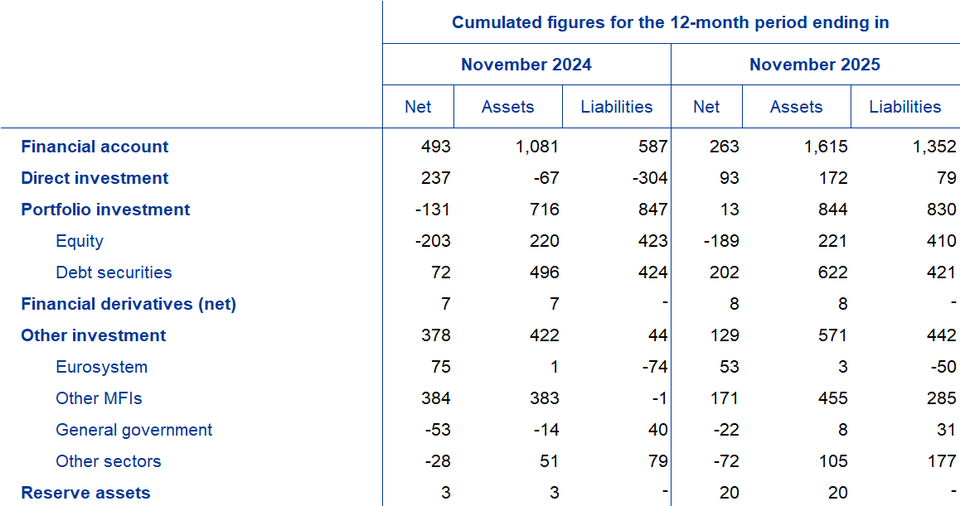Select the Direct investment row label
Screen dimensions: 960x506
[95, 178]
